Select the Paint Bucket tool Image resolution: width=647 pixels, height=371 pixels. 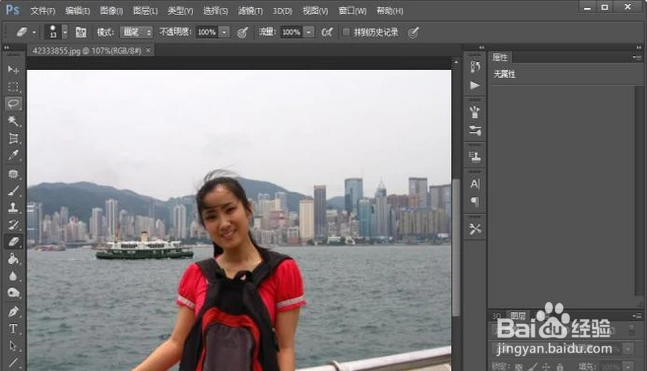(13, 259)
